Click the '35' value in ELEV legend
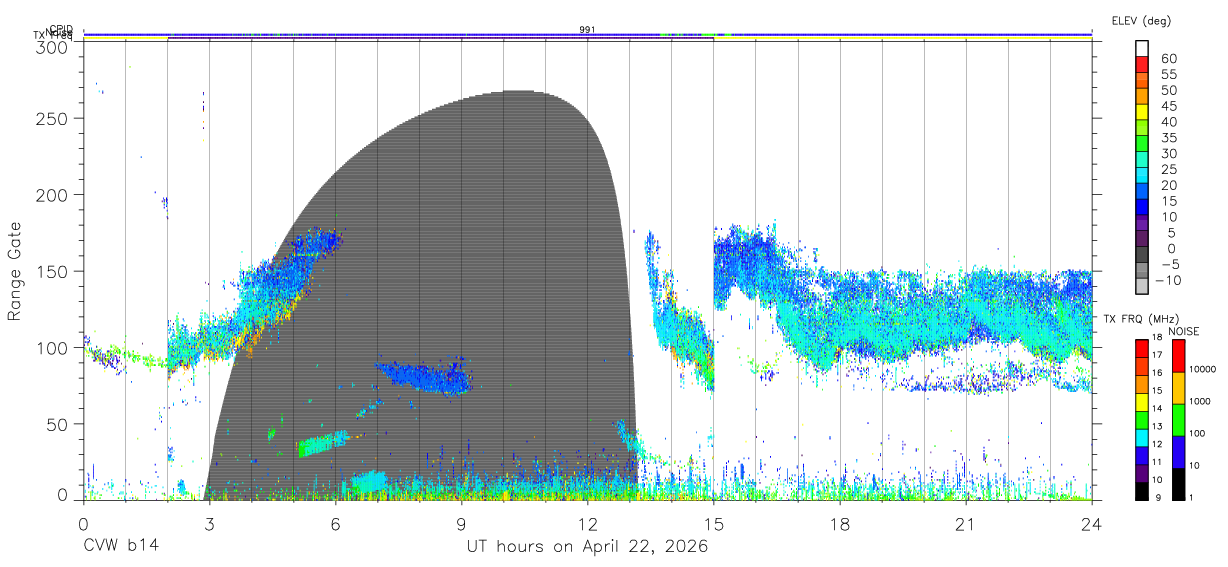 coord(1168,138)
